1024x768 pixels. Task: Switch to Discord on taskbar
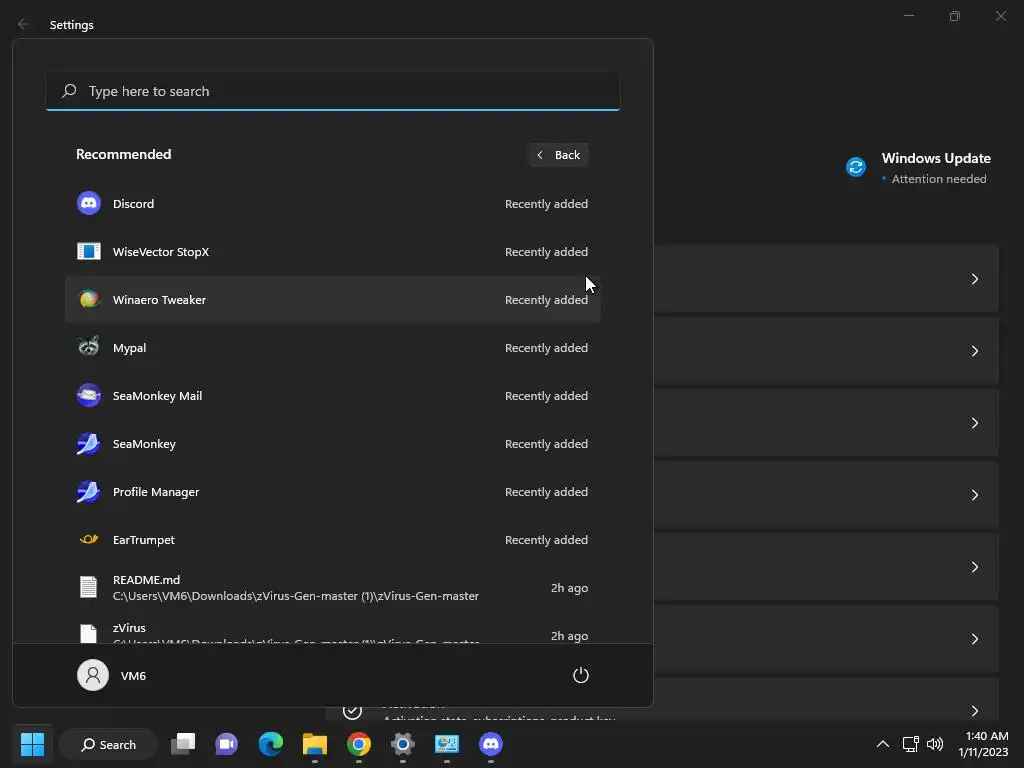pyautogui.click(x=491, y=744)
